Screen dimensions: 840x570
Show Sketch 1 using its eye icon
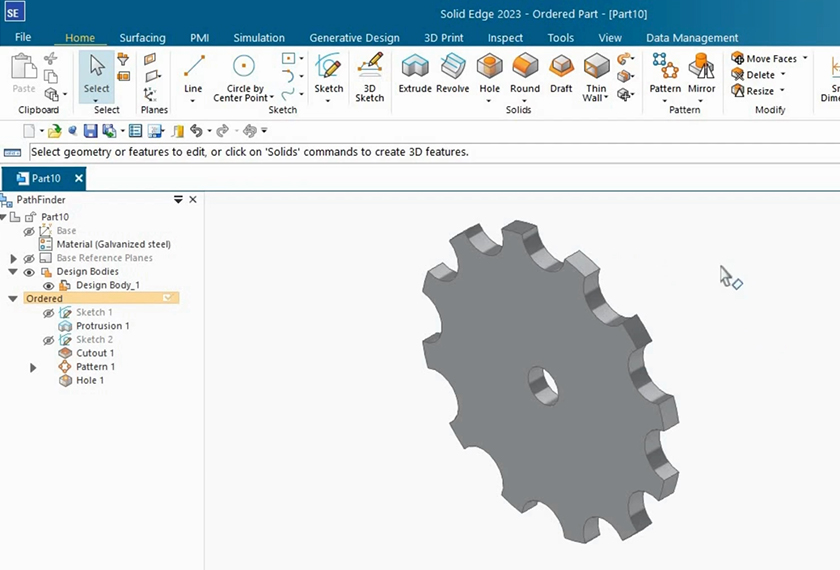click(48, 313)
